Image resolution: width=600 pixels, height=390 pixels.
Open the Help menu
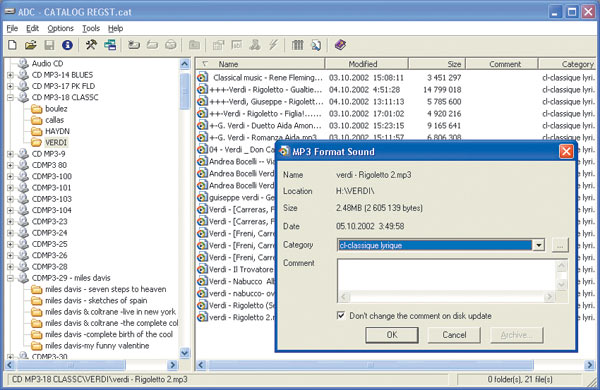click(115, 28)
